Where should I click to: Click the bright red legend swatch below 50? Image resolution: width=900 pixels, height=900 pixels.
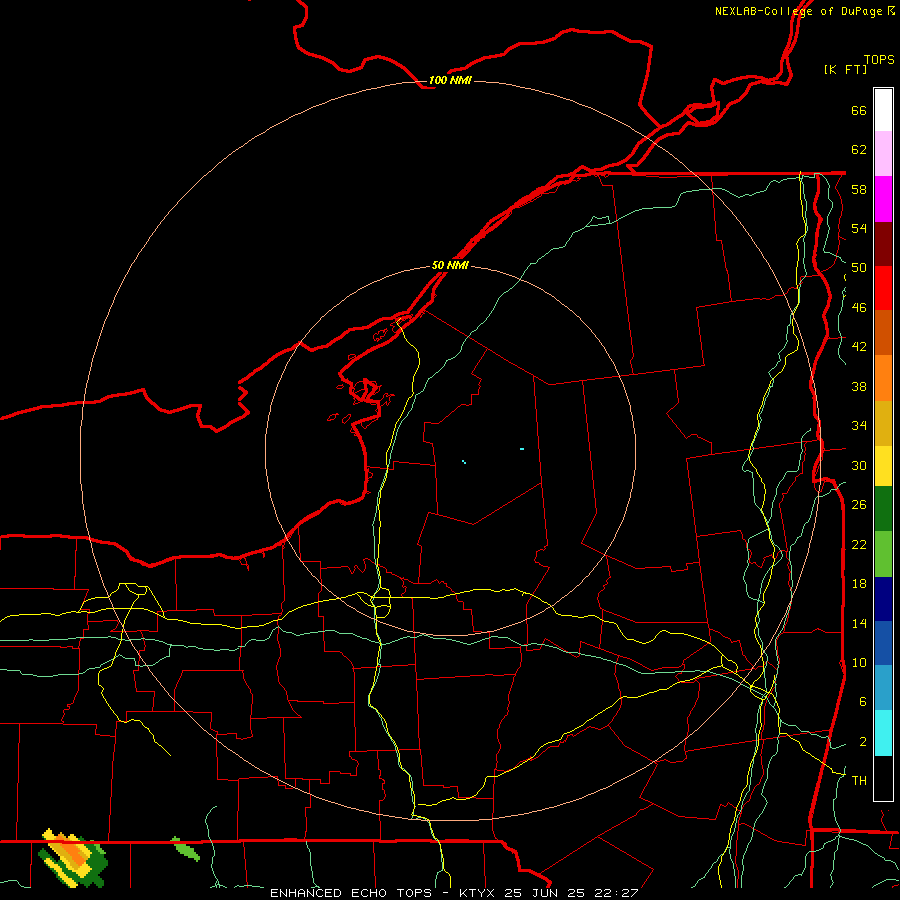coord(883,288)
